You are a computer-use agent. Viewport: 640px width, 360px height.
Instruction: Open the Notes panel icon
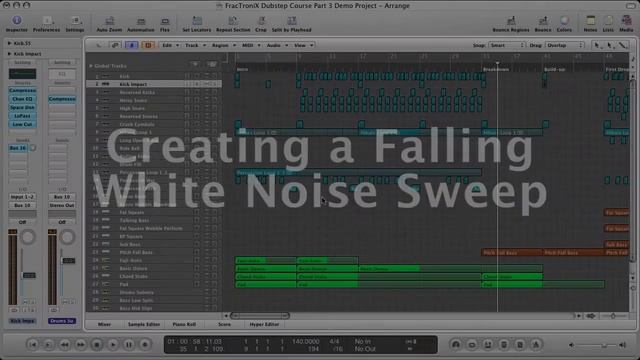pos(590,20)
